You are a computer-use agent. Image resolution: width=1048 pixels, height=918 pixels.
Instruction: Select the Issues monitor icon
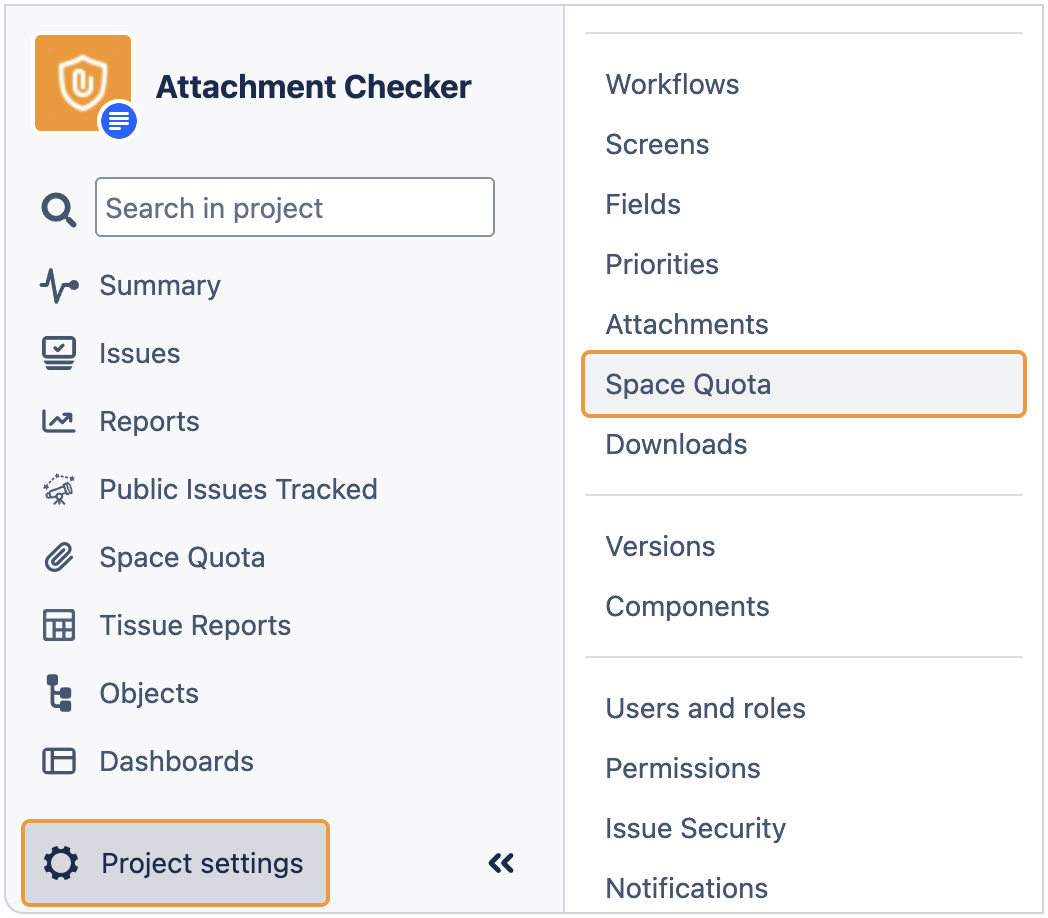59,353
